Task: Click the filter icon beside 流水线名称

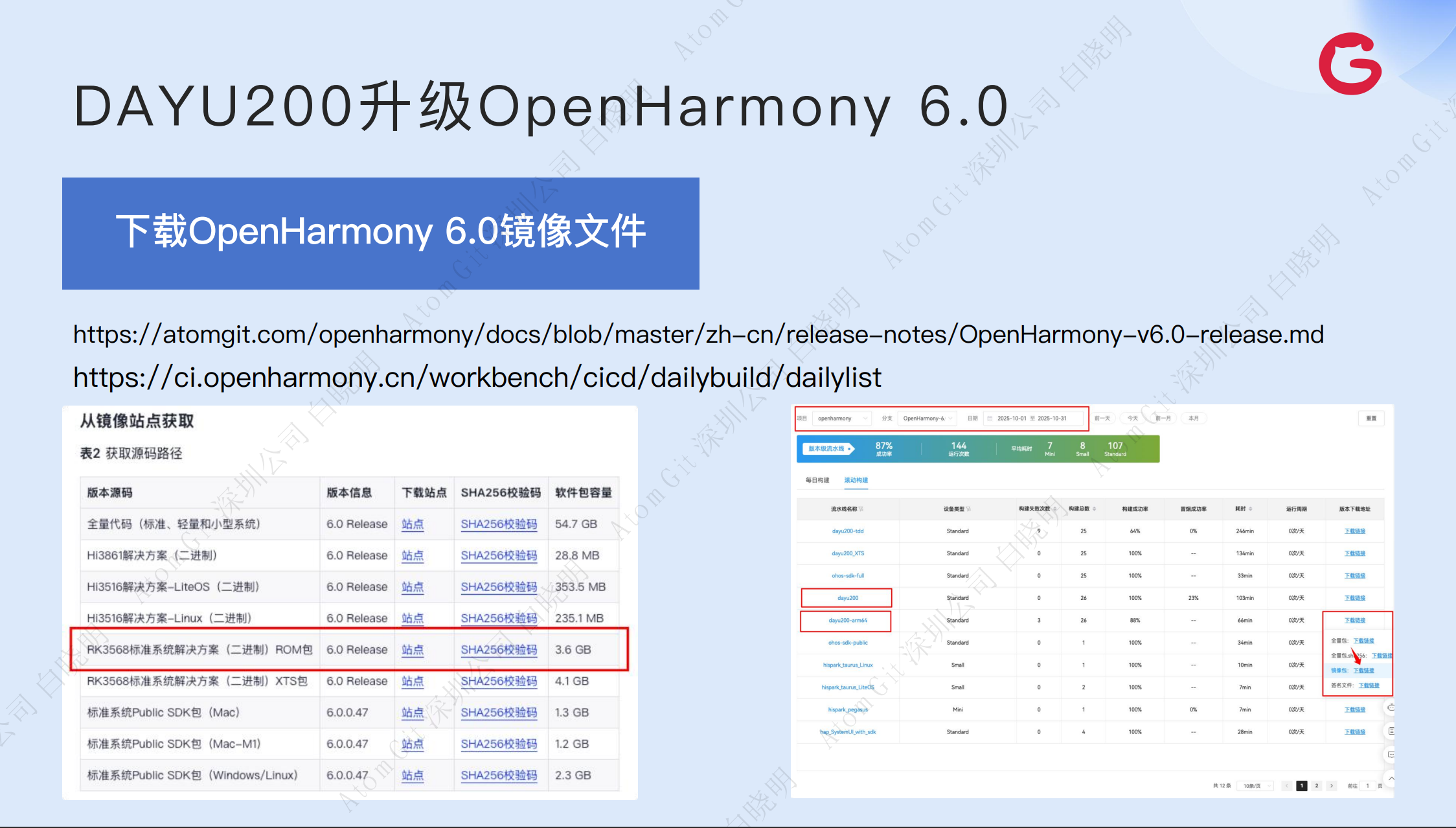Action: (x=861, y=509)
